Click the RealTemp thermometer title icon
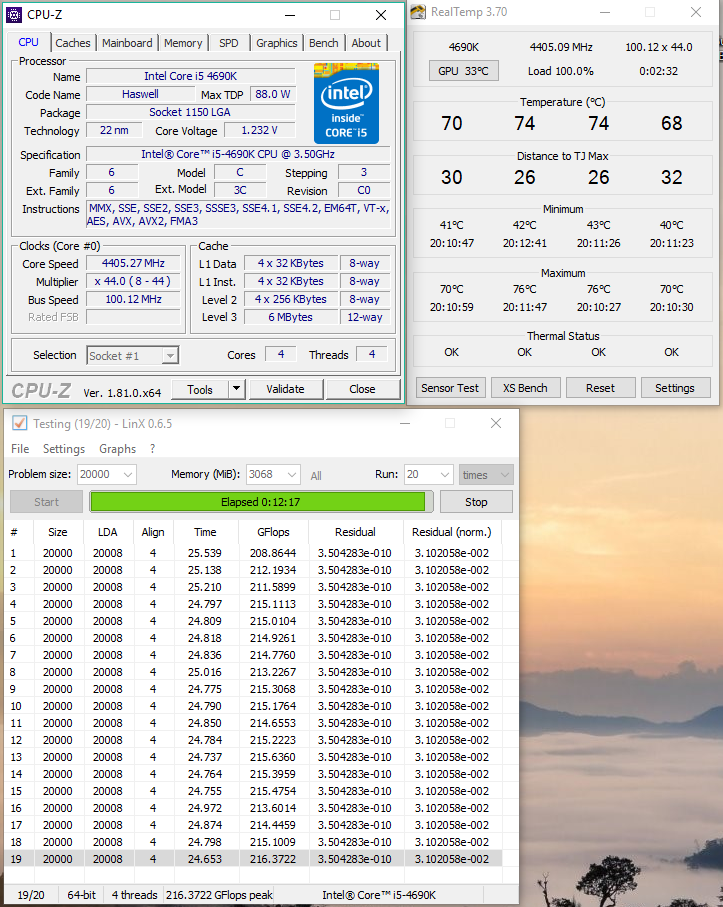 pyautogui.click(x=419, y=12)
